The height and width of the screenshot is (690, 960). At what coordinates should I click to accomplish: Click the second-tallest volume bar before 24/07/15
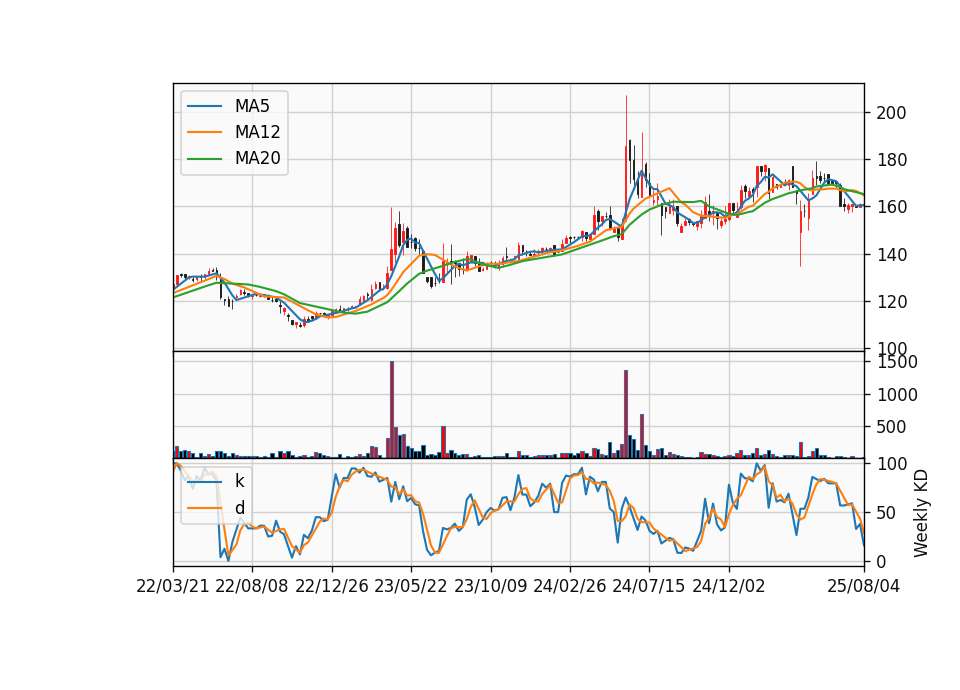626,414
